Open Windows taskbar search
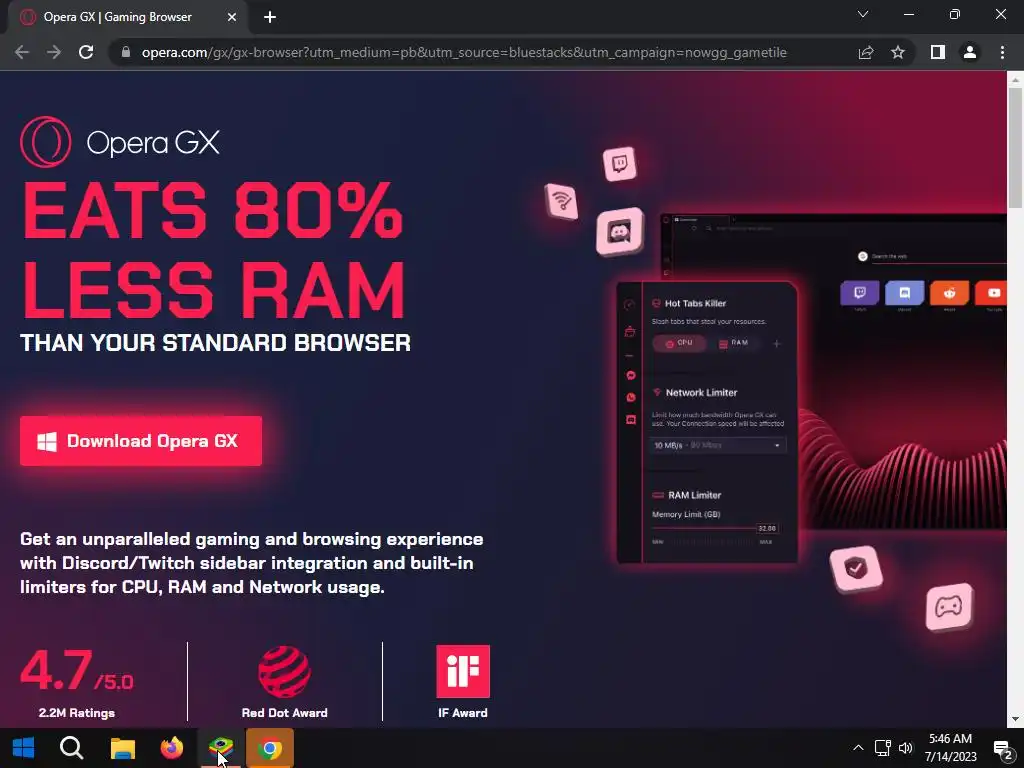Viewport: 1024px width, 768px height. click(71, 748)
